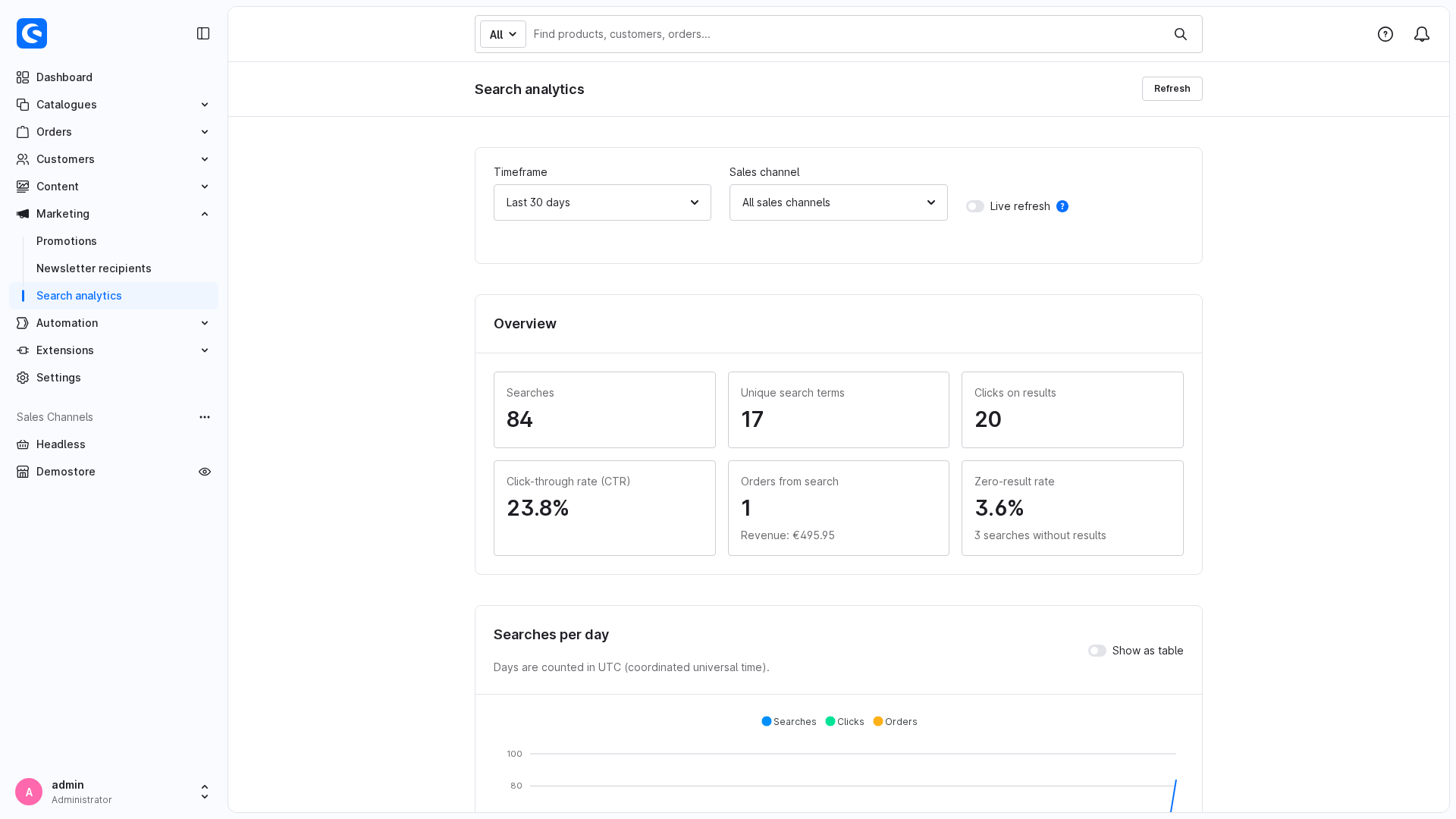Open the Demostore sales channel

coord(66,472)
